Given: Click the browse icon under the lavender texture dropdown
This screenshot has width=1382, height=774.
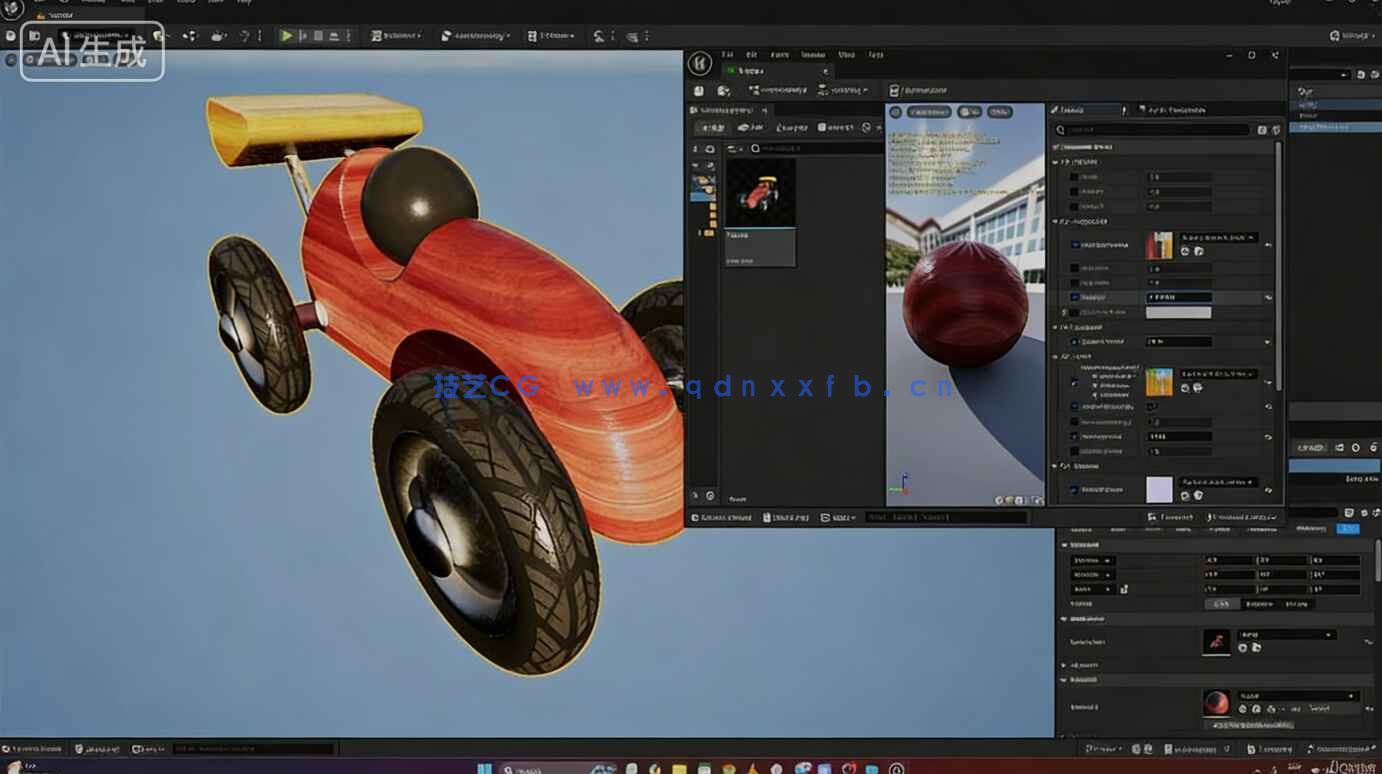Looking at the screenshot, I should [x=1198, y=496].
